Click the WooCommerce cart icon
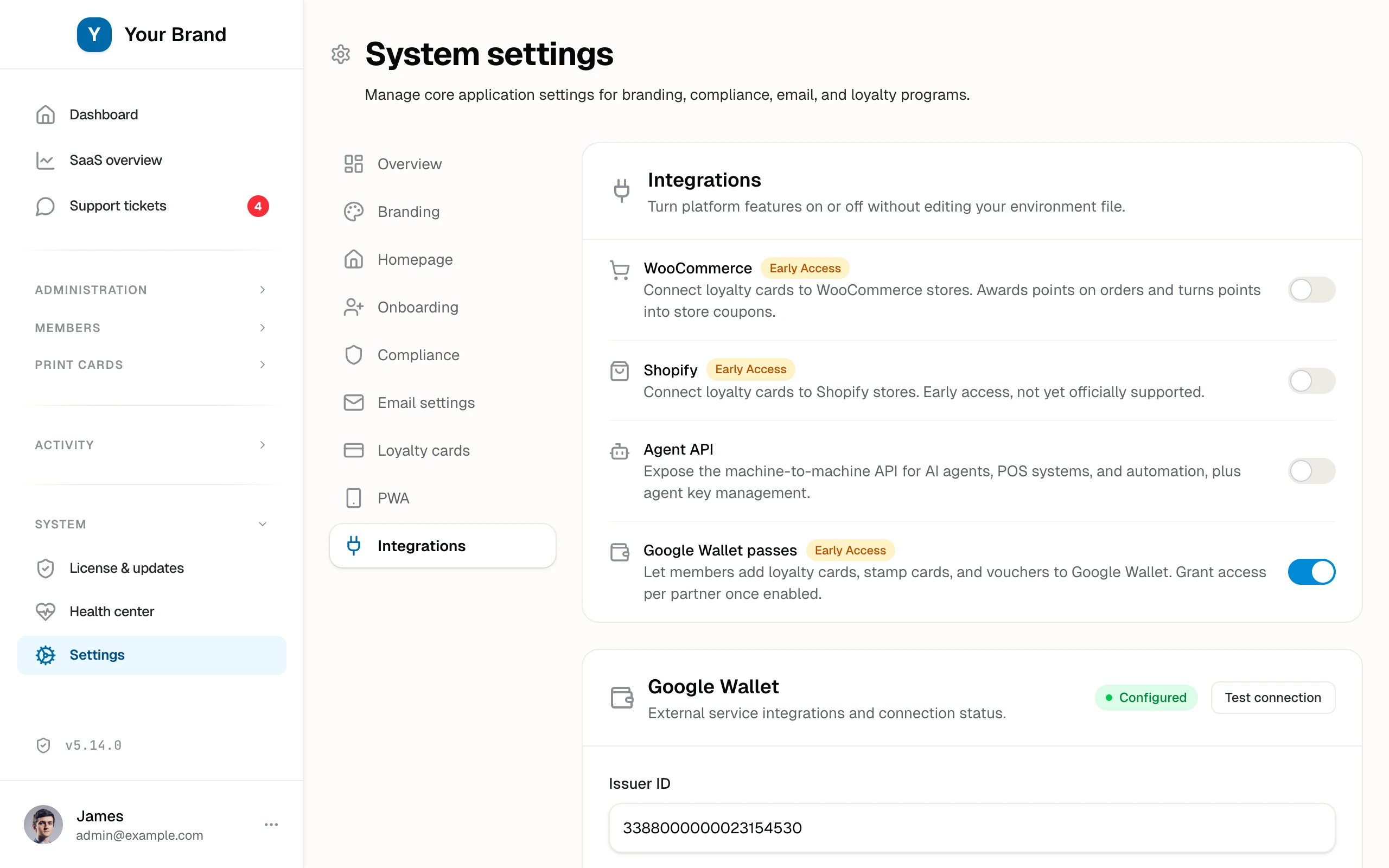The width and height of the screenshot is (1389, 868). (x=619, y=270)
